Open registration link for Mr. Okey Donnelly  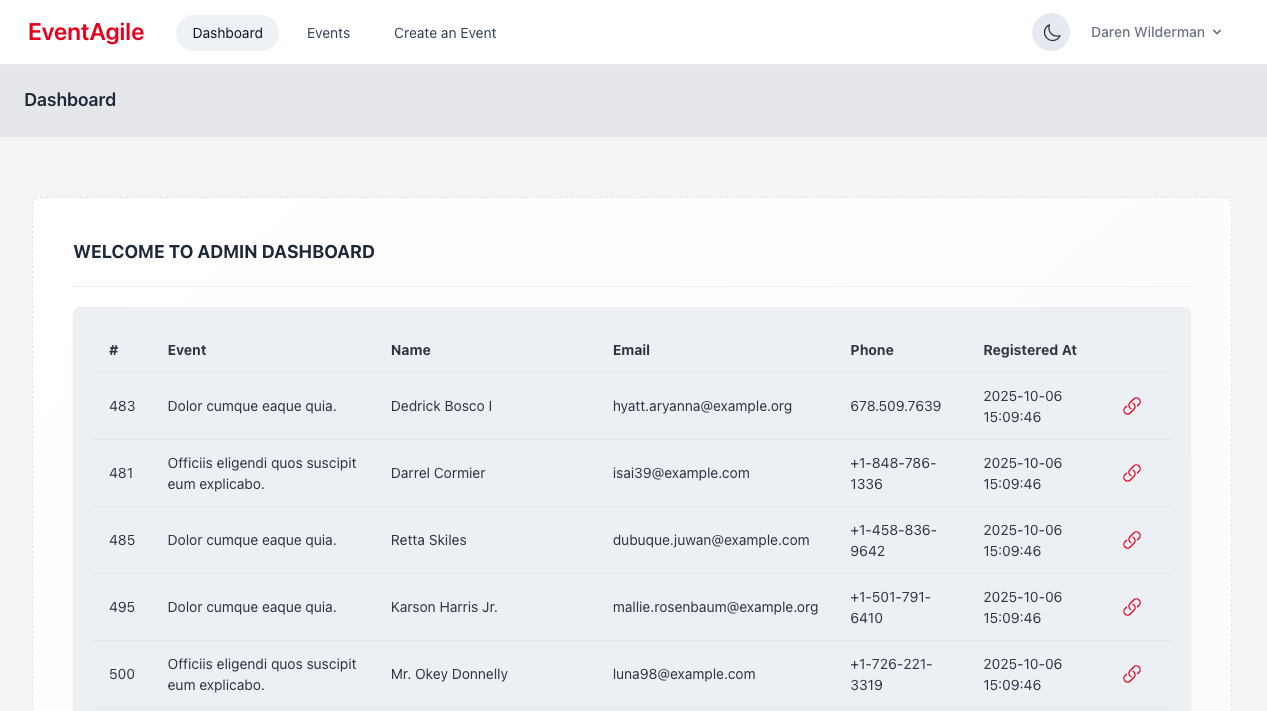point(1131,673)
